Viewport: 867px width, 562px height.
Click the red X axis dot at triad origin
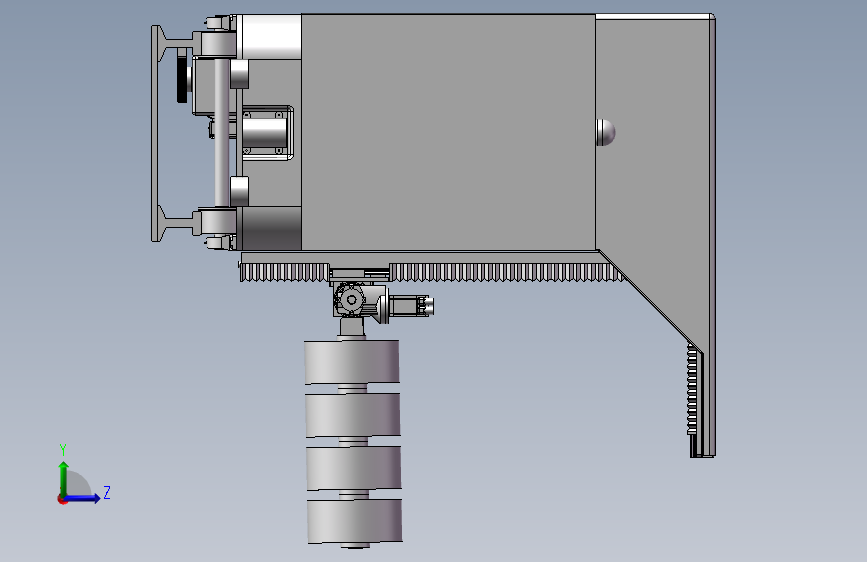tap(62, 499)
